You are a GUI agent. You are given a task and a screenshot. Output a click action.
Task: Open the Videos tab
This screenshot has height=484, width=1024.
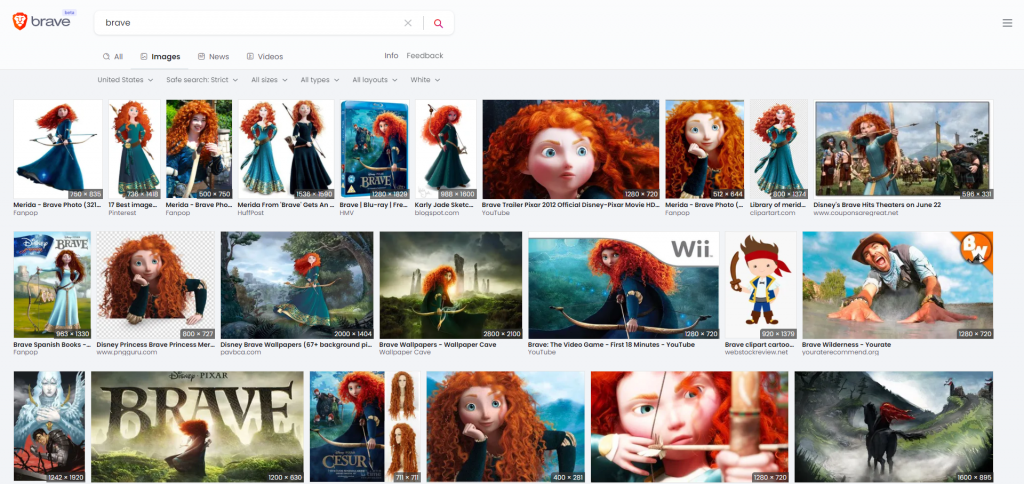pyautogui.click(x=264, y=57)
